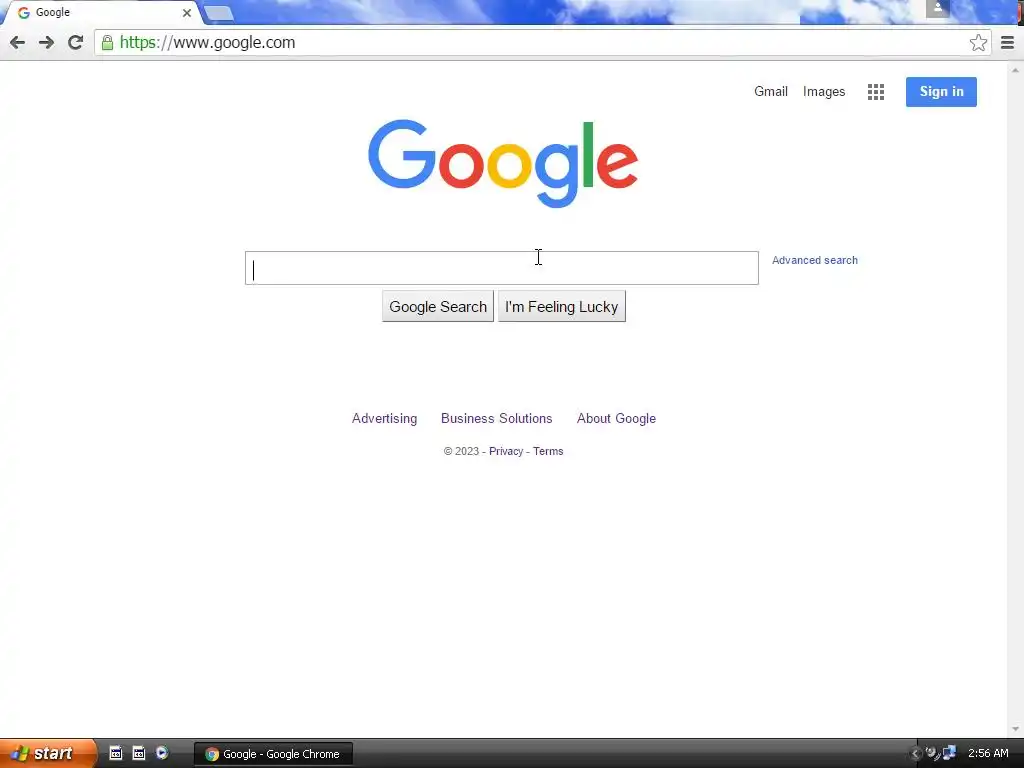Viewport: 1024px width, 768px height.
Task: Go back with the browser back arrow
Action: pos(18,42)
